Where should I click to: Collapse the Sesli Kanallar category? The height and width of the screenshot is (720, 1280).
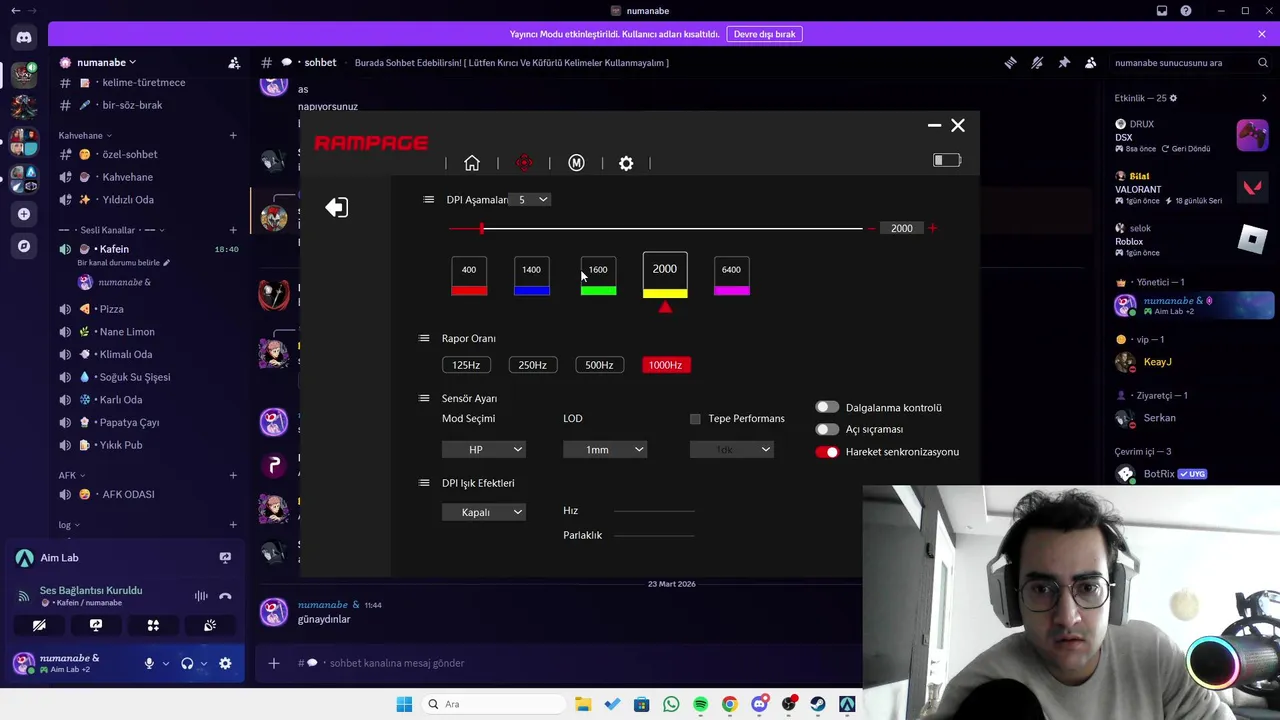[x=112, y=230]
